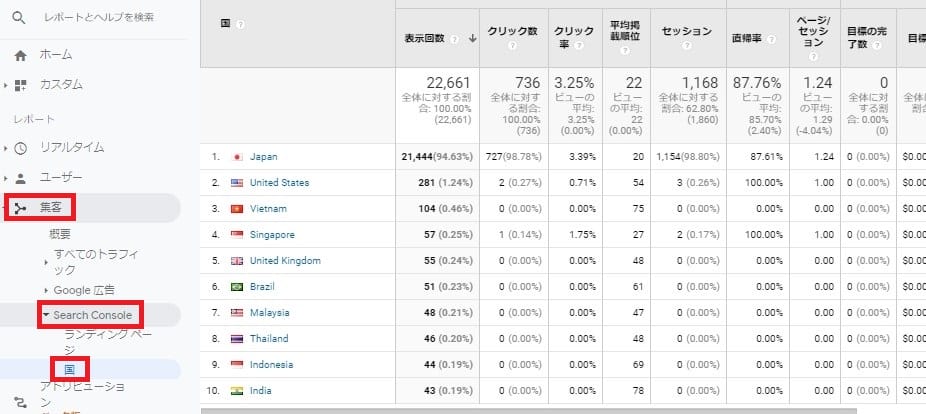This screenshot has width=926, height=414.
Task: Click the カスタム dashboard icon
Action: 20,85
